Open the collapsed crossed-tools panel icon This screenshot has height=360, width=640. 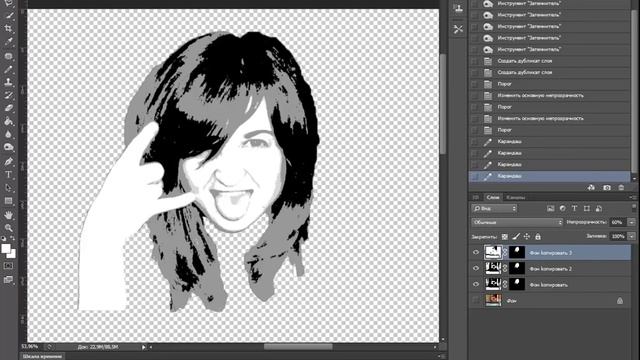458,29
